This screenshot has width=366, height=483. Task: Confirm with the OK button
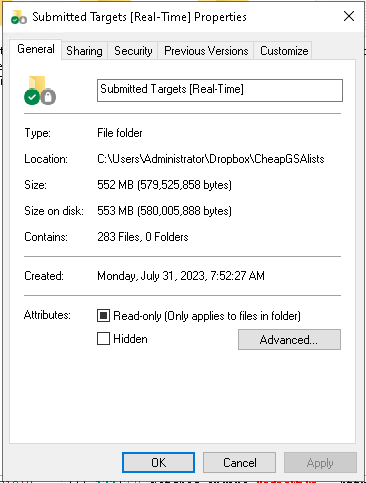[158, 463]
